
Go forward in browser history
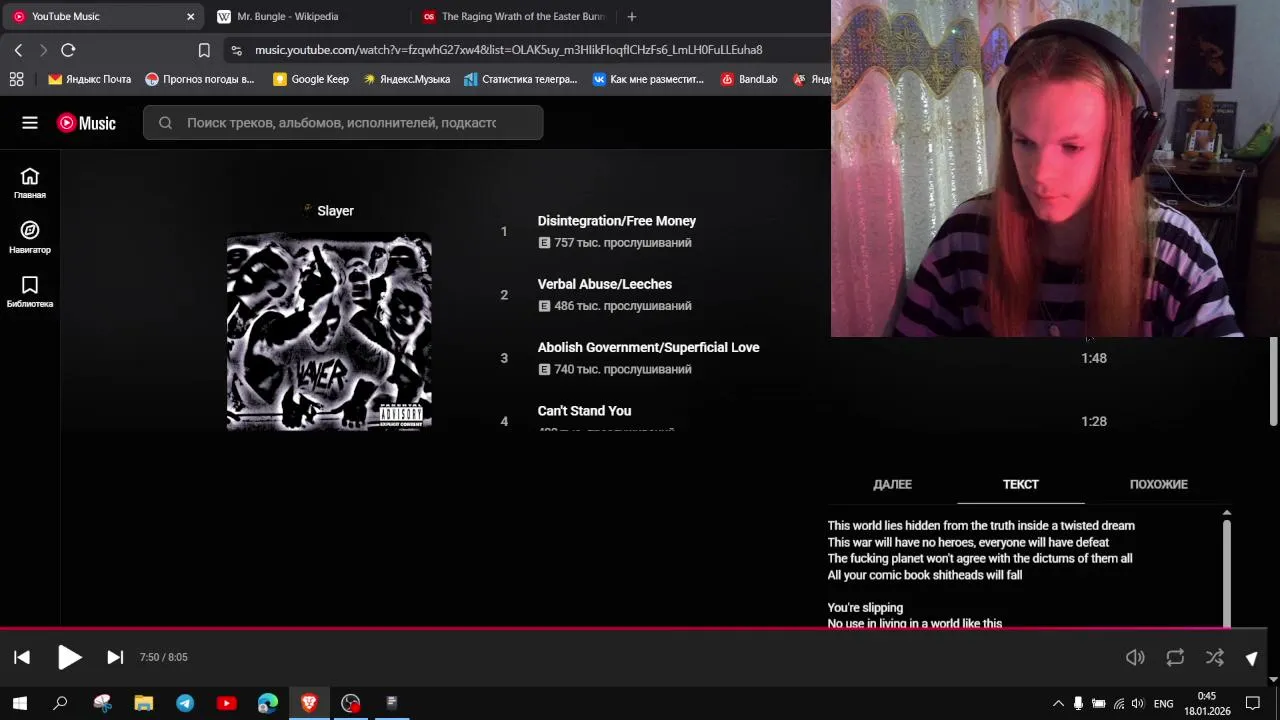coord(43,50)
